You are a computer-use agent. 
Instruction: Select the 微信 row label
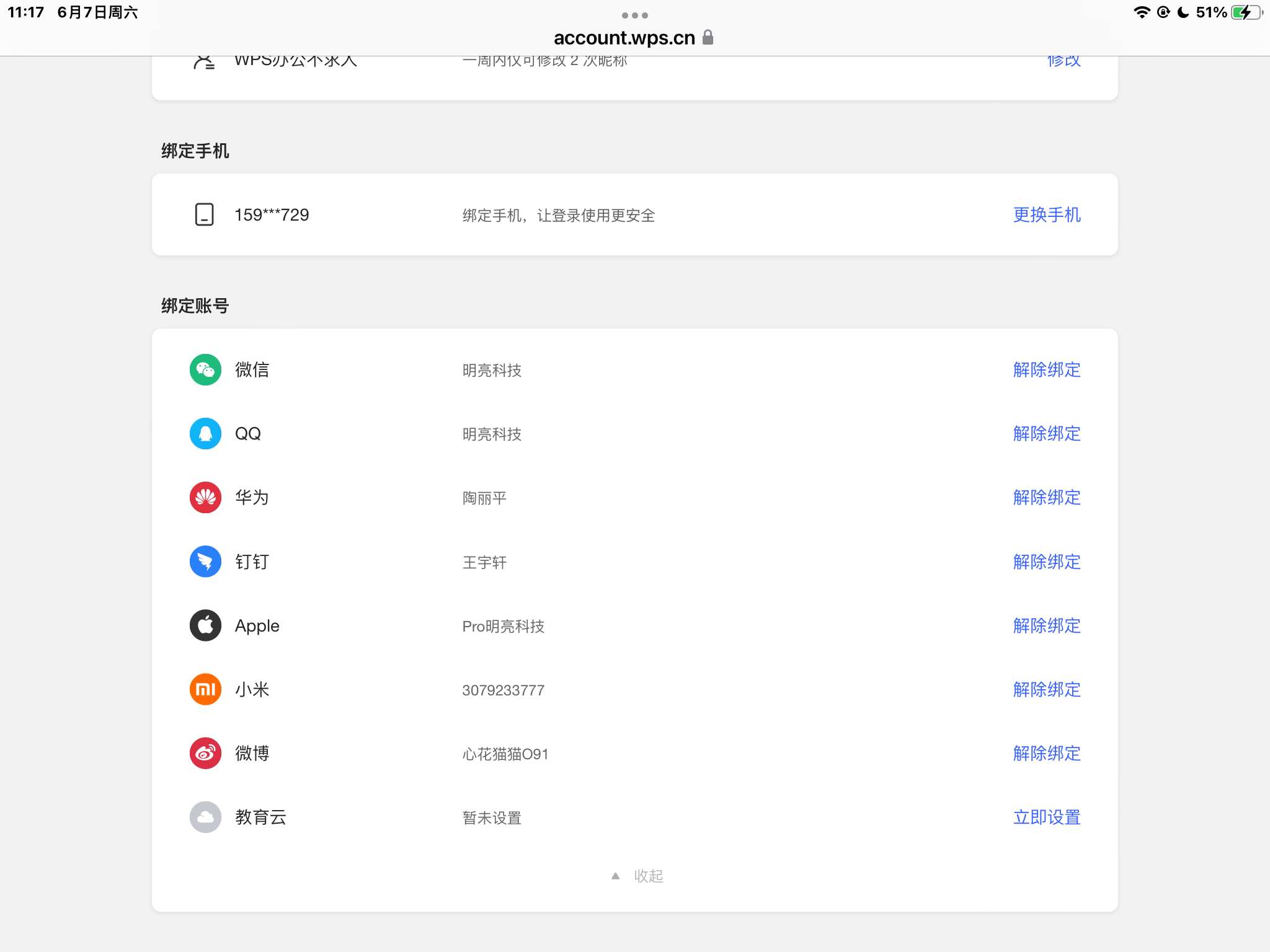point(252,370)
